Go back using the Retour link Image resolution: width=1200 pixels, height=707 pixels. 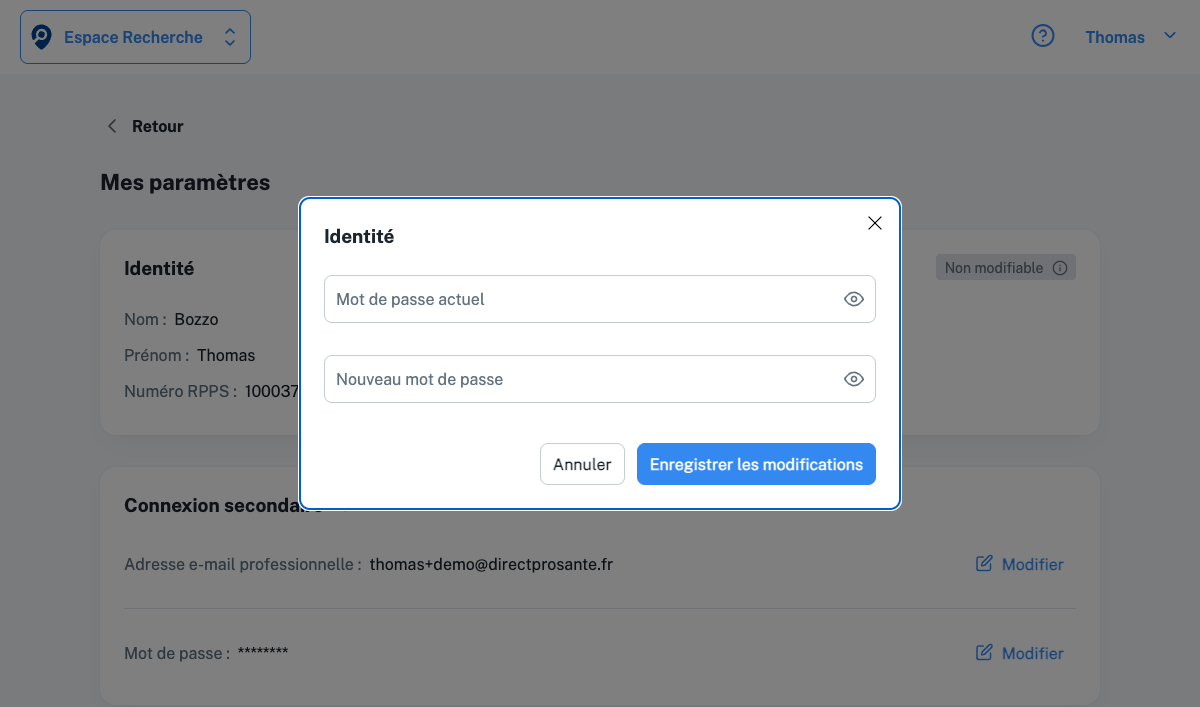157,126
